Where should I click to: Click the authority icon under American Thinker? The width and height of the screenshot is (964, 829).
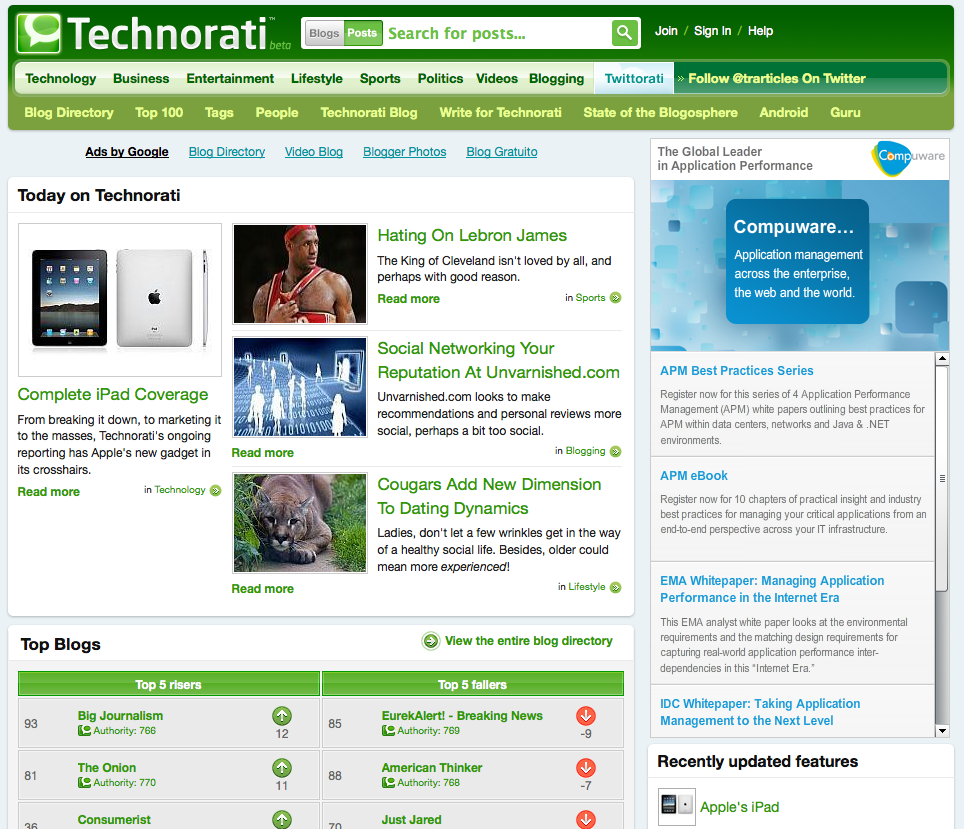click(x=388, y=782)
